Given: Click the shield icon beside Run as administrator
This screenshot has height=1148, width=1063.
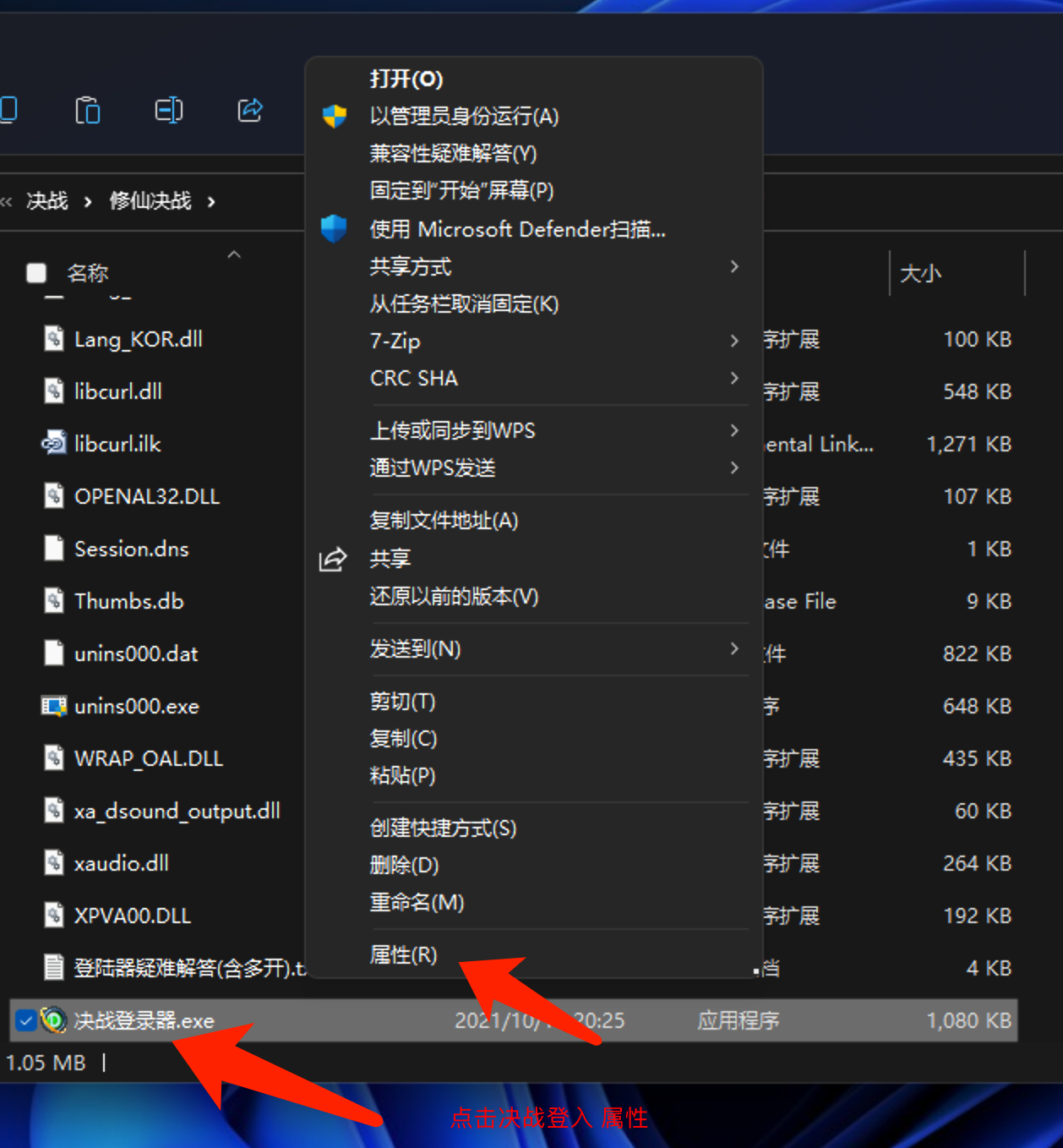Looking at the screenshot, I should (335, 117).
